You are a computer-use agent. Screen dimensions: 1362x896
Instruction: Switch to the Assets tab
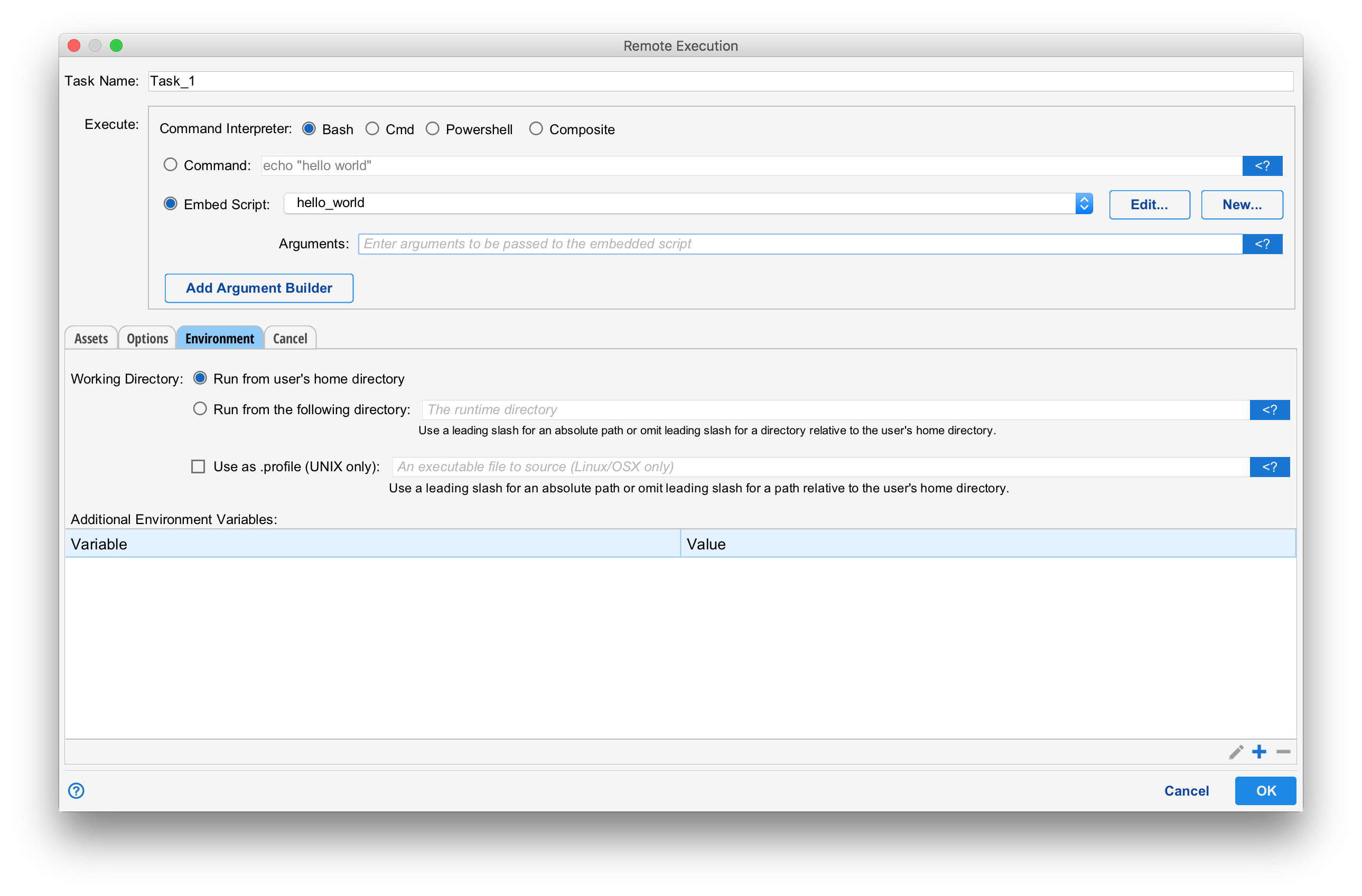click(x=91, y=338)
